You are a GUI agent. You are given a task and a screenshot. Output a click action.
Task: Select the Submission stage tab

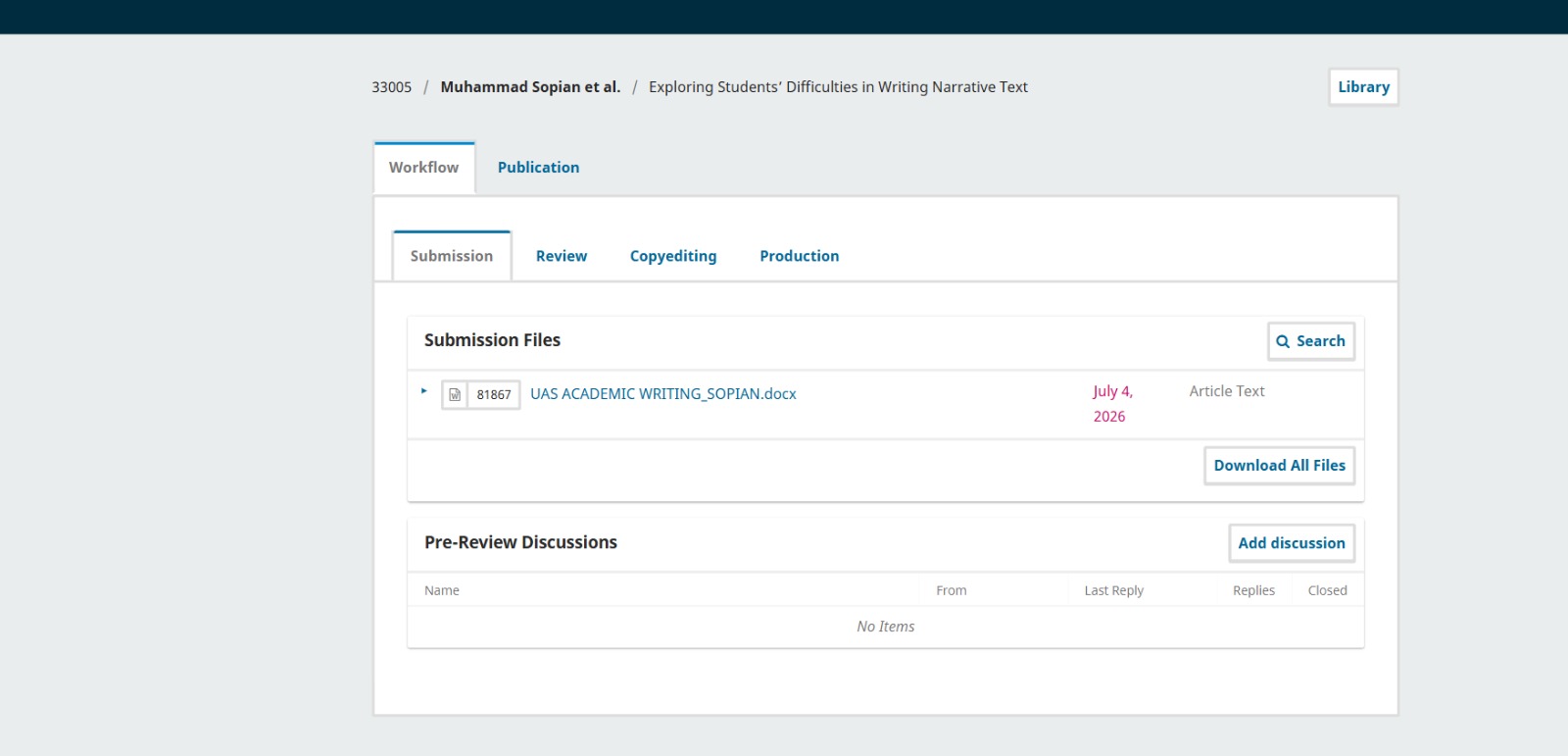tap(452, 256)
